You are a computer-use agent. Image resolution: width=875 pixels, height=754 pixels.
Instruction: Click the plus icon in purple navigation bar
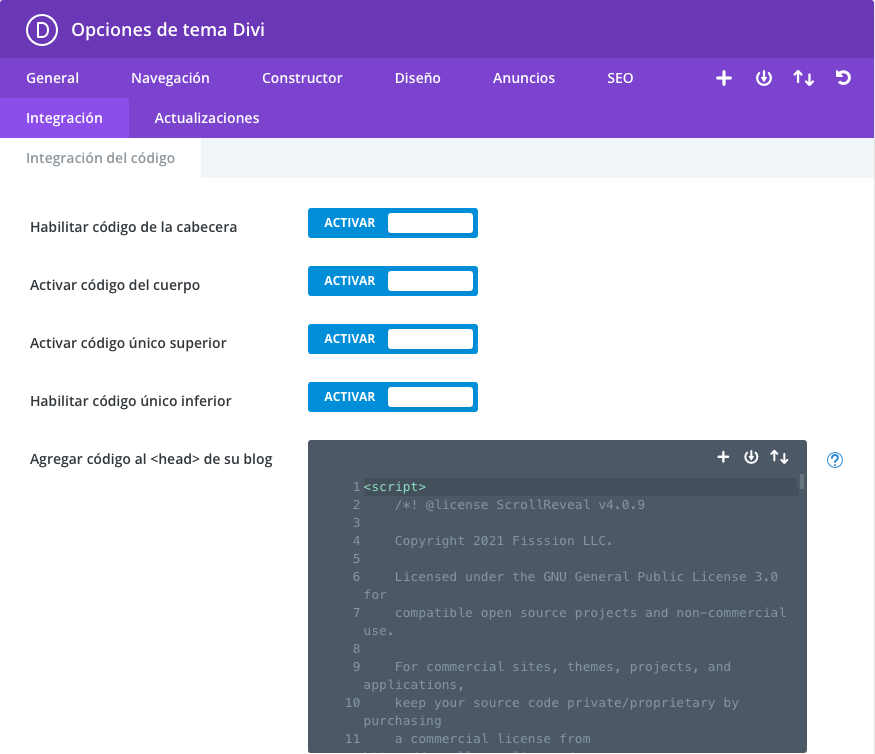point(724,78)
